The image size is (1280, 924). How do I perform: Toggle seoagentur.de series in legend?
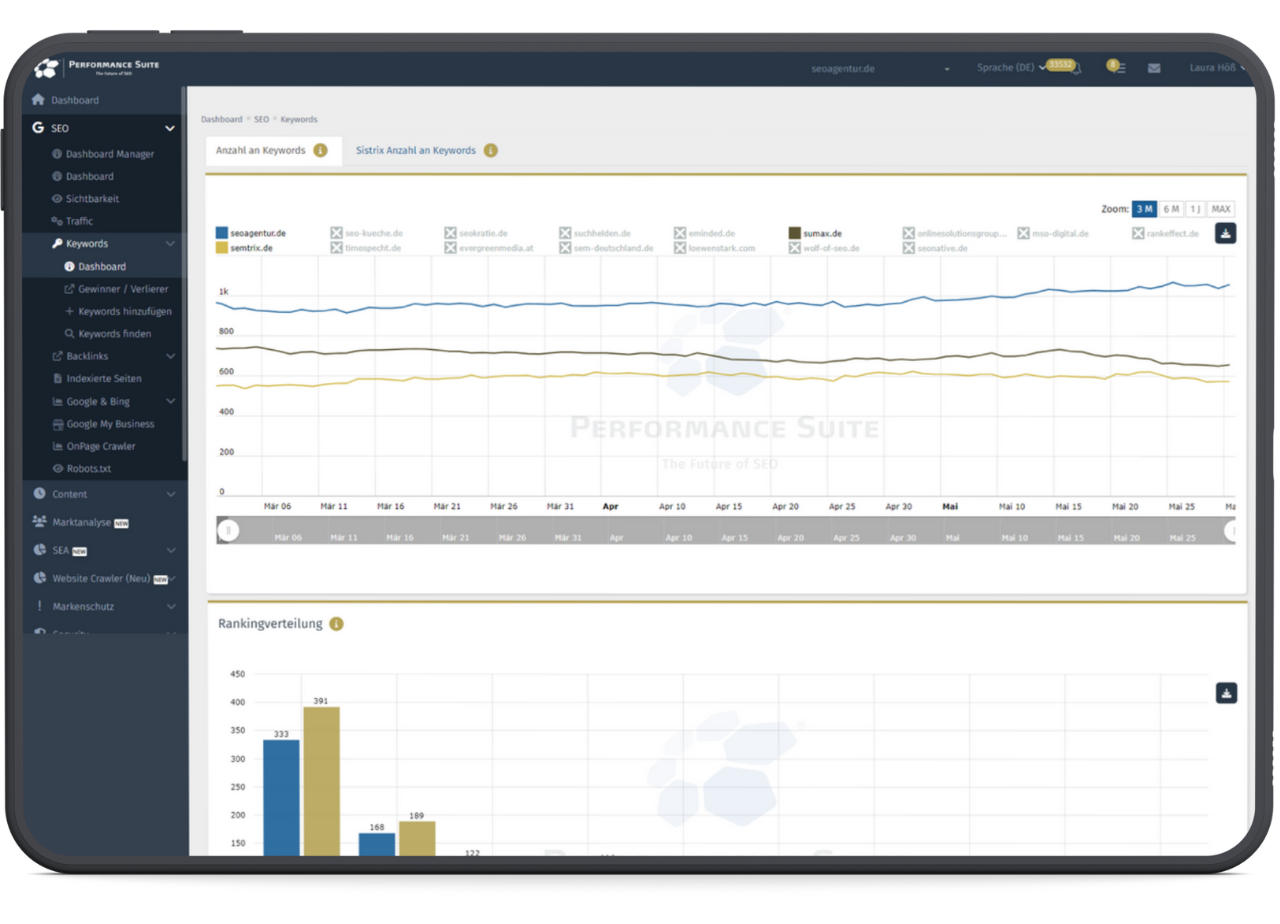[251, 233]
